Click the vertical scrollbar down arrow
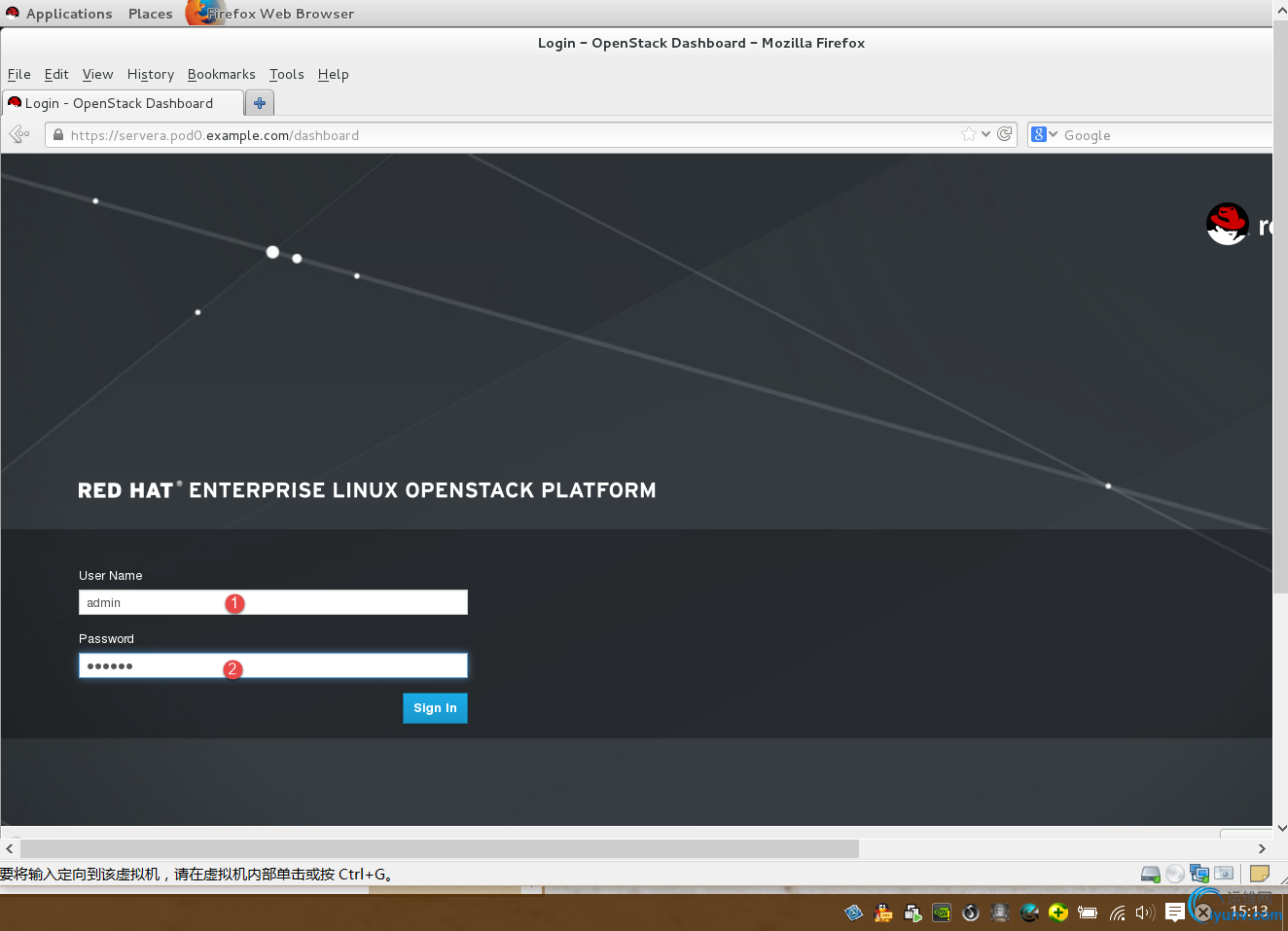The height and width of the screenshot is (931, 1288). coord(1281,828)
